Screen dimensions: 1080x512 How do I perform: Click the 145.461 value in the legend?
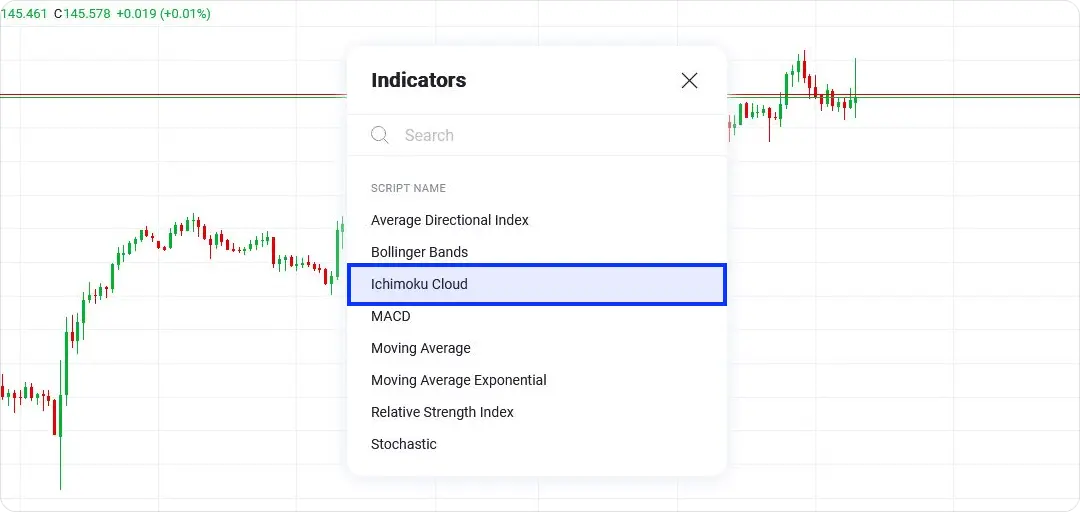click(x=24, y=14)
